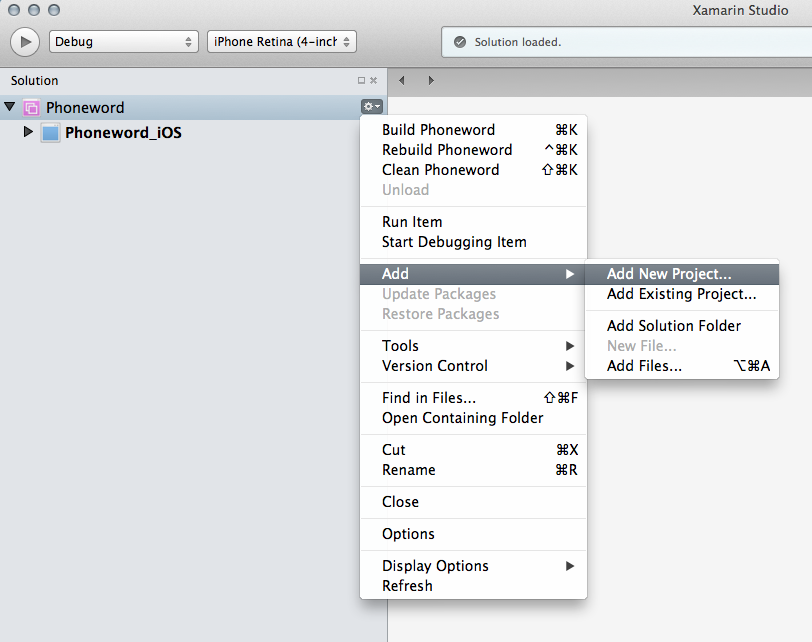Close the Solution pad with X icon

pos(374,81)
